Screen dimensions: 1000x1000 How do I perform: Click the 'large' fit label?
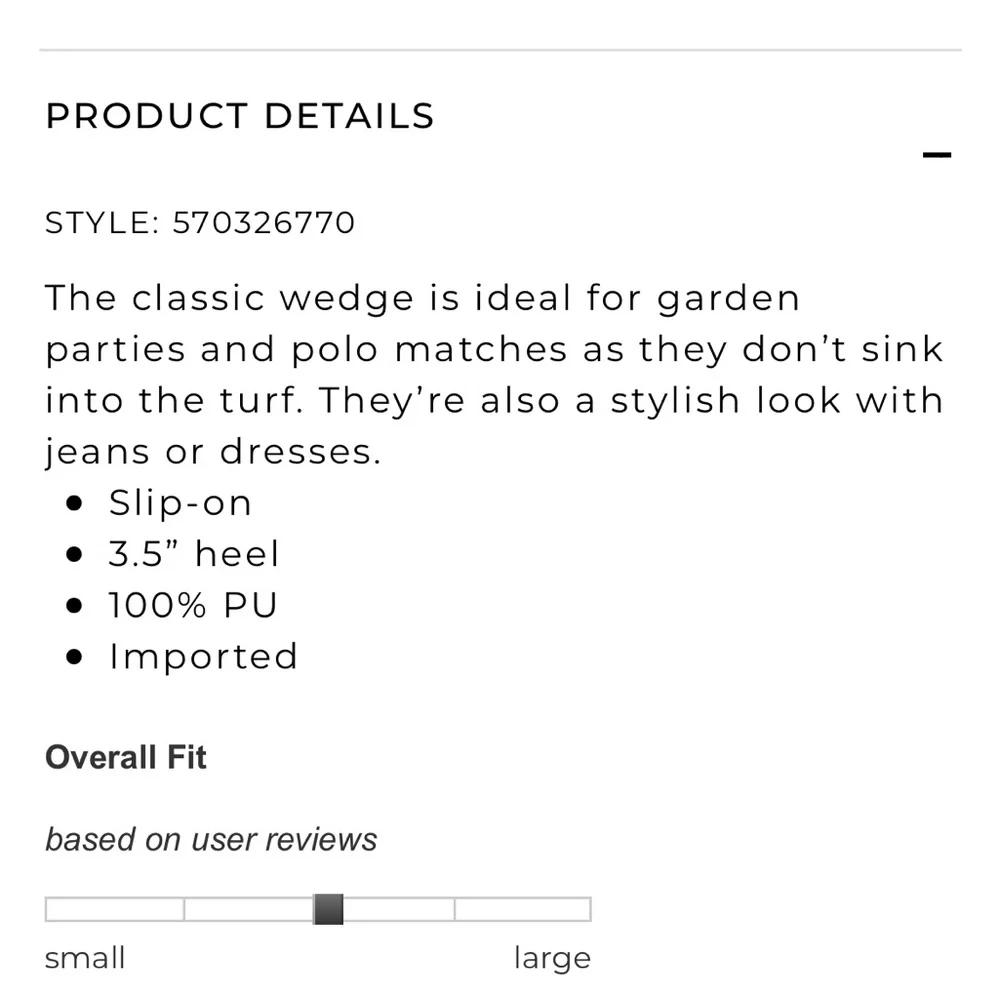552,959
